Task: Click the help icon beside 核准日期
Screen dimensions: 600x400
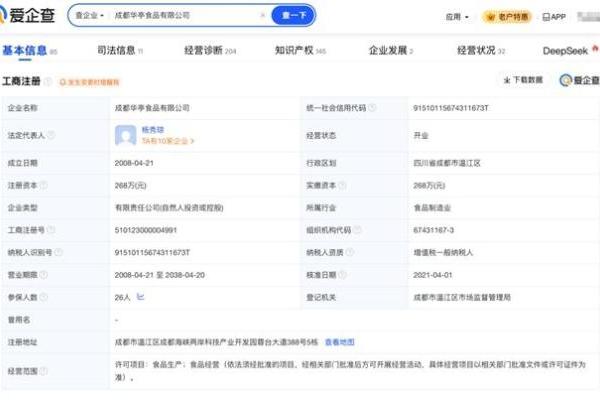Action: [342, 274]
